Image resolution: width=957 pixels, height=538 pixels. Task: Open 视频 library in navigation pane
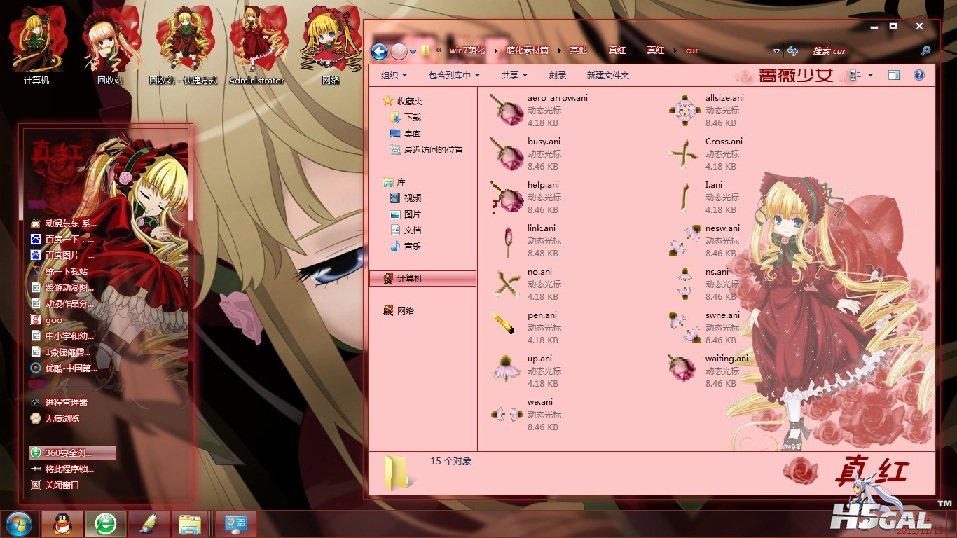click(x=405, y=198)
